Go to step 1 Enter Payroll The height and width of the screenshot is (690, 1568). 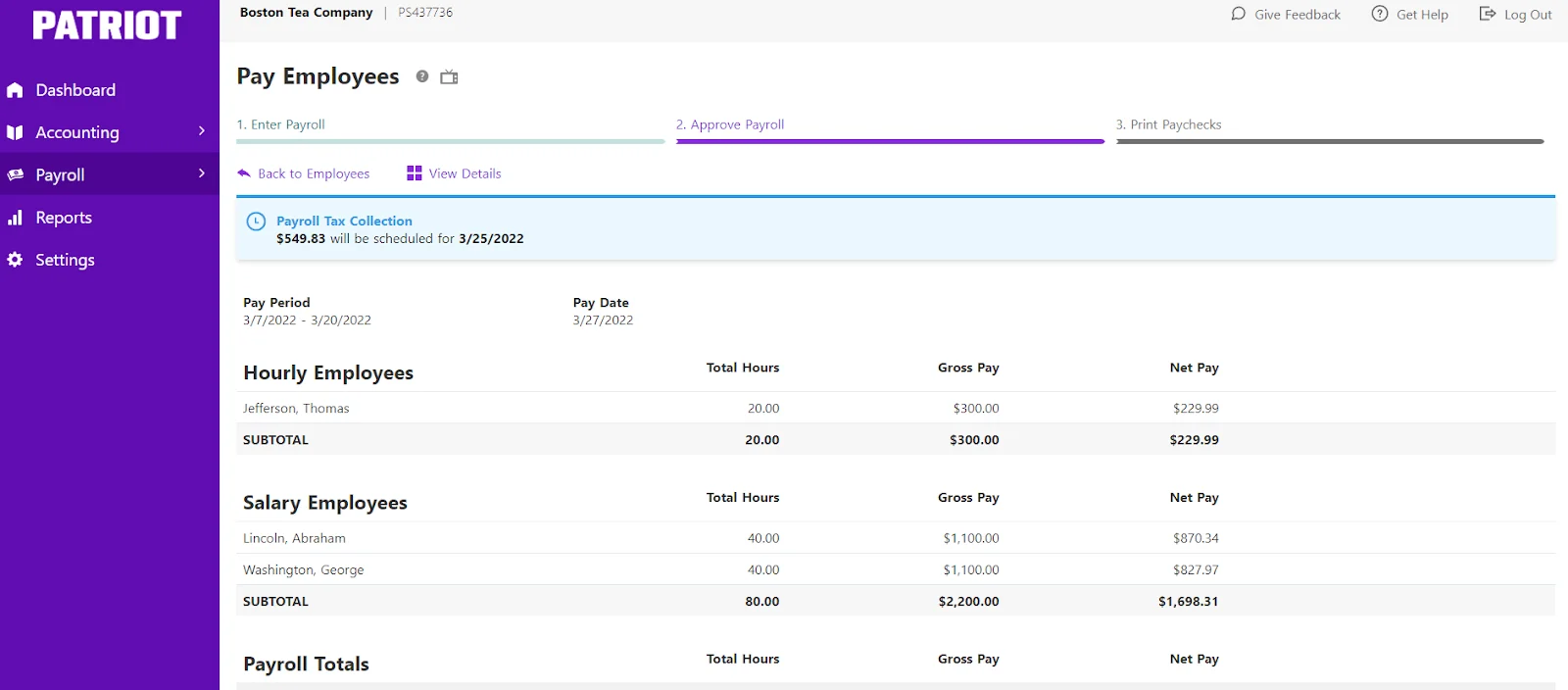click(280, 124)
